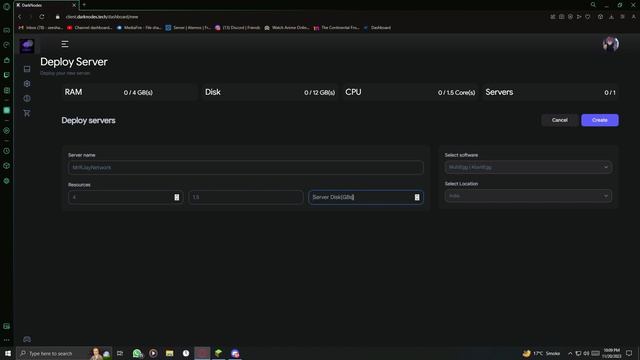The image size is (640, 360).
Task: Open WhatsApp from the taskbar
Action: pyautogui.click(x=137, y=353)
